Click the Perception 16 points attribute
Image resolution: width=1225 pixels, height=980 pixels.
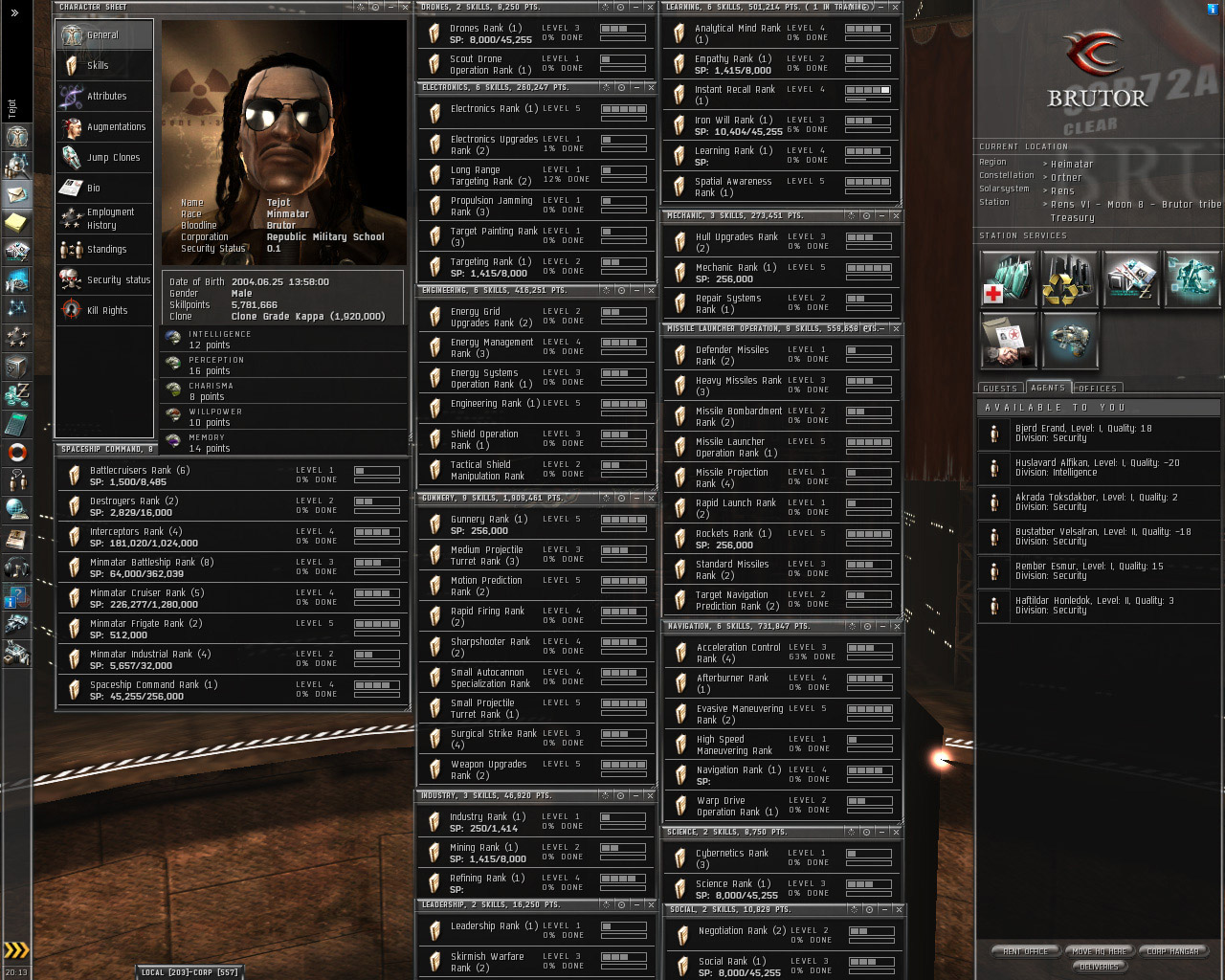(283, 366)
